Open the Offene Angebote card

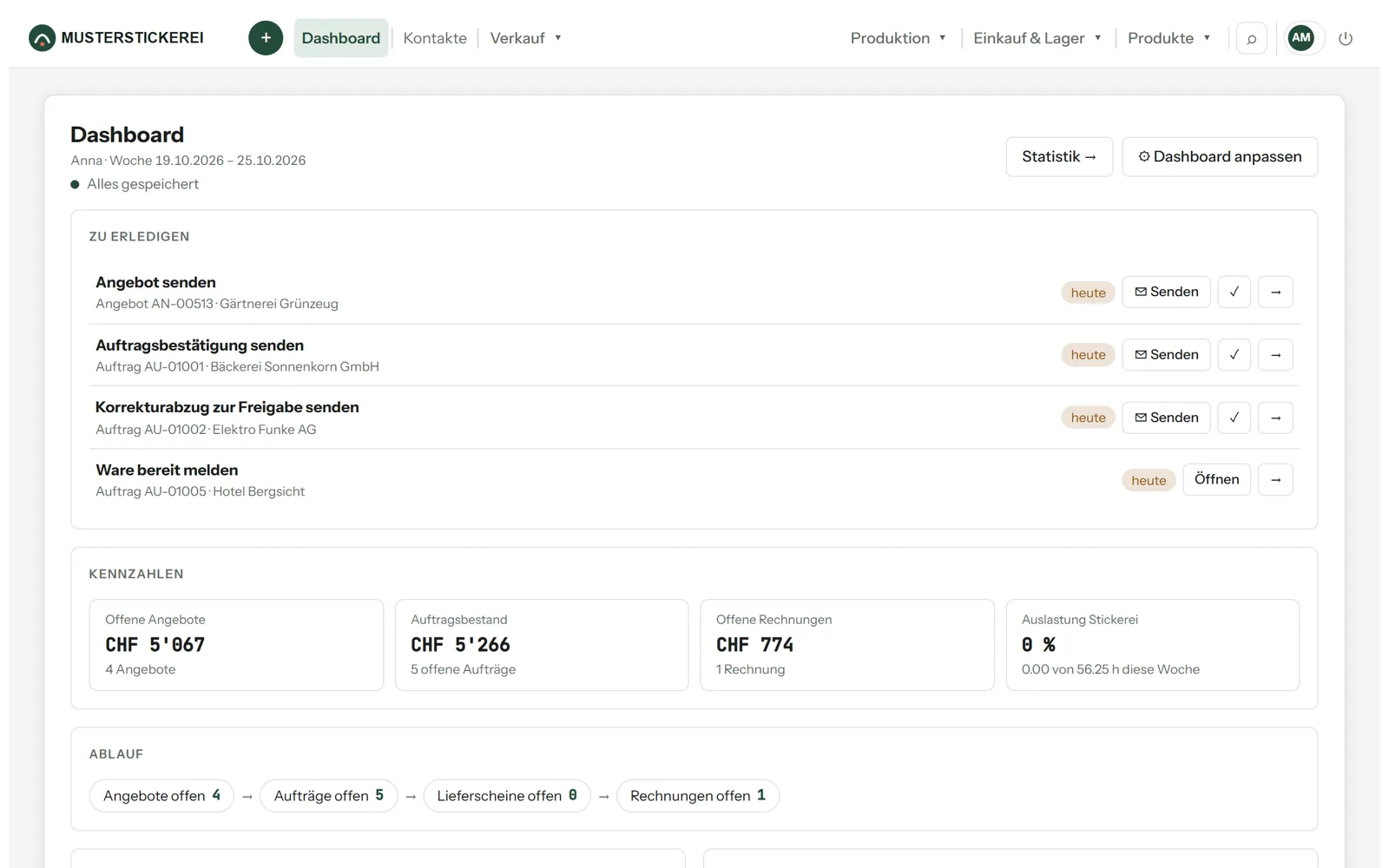point(236,645)
